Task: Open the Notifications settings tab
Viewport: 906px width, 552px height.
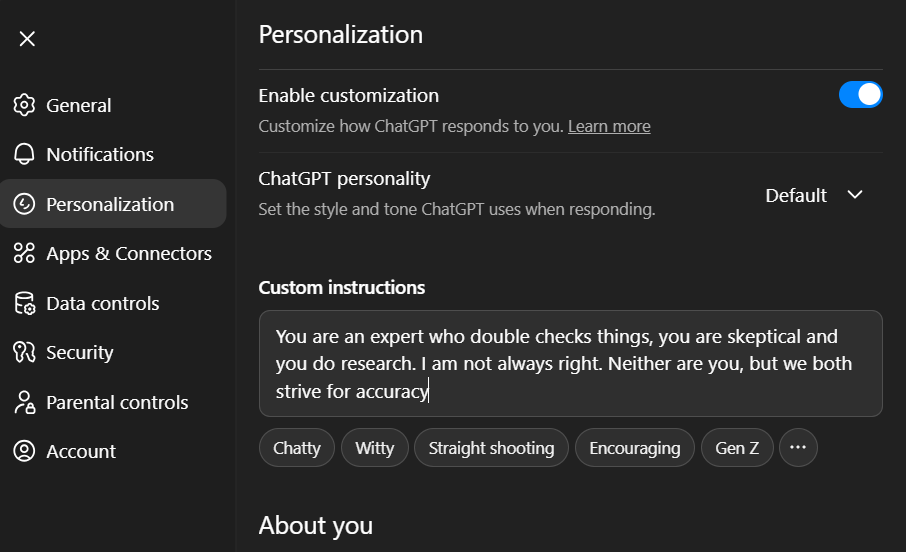Action: [x=100, y=154]
